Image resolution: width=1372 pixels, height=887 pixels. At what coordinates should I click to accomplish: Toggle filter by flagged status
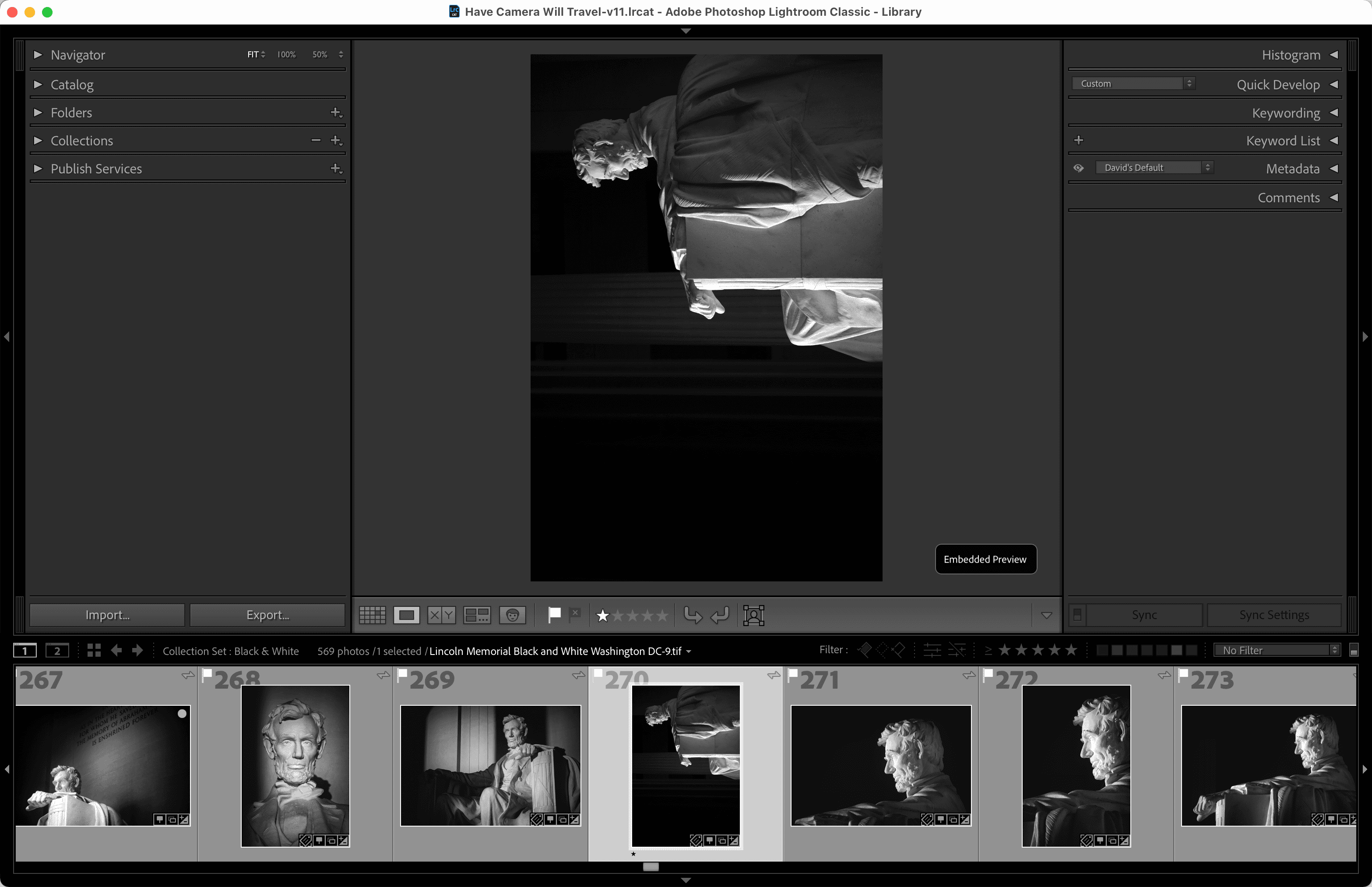coord(865,650)
